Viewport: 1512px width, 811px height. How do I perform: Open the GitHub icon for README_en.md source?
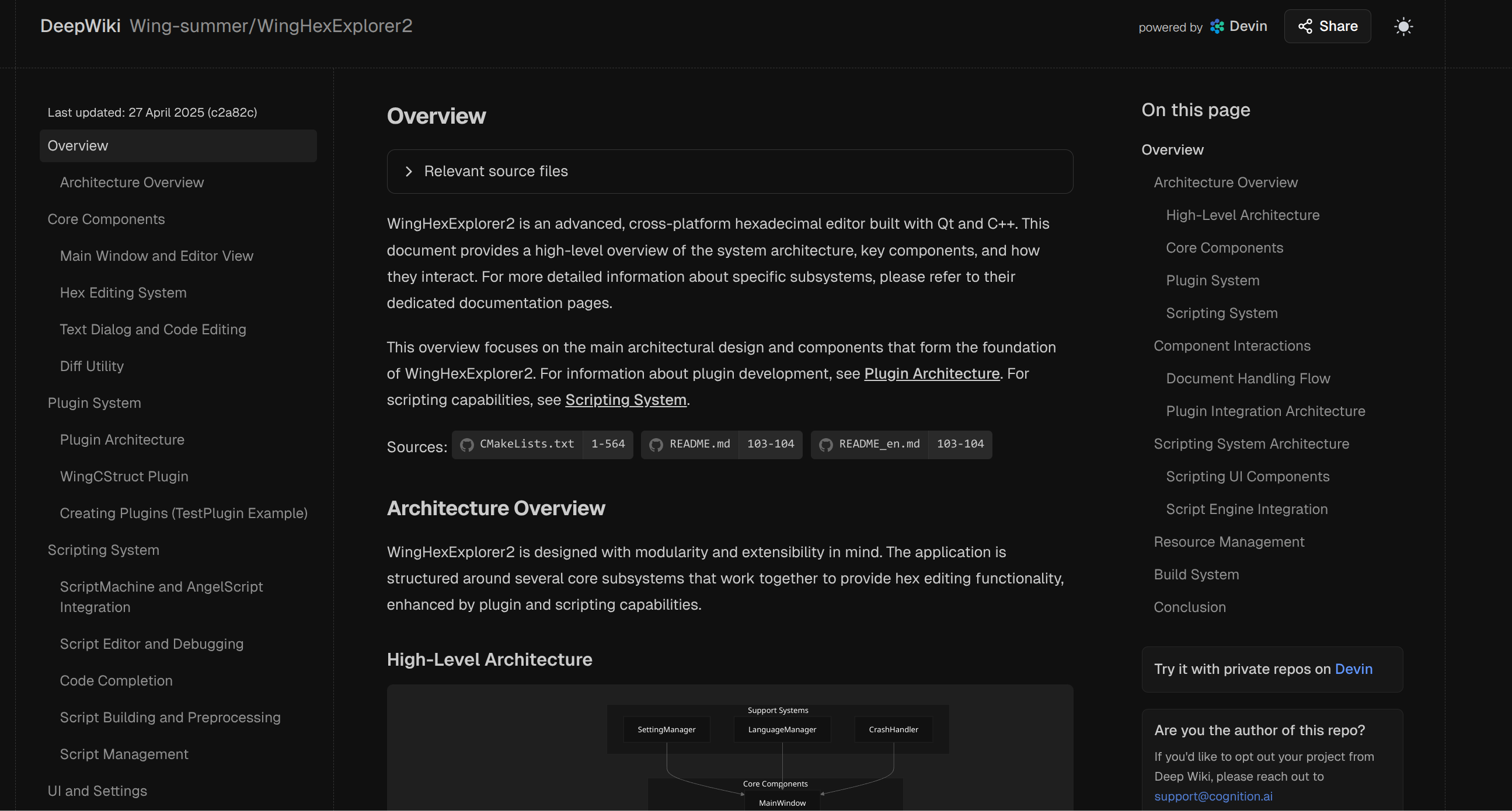(825, 445)
